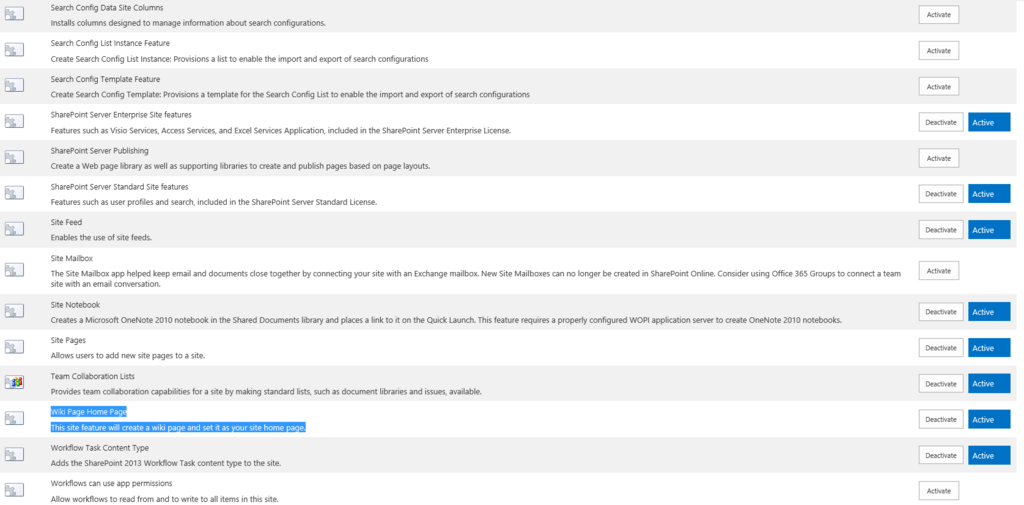Activate Workflows can use app permissions
Viewport: 1024px width, 505px height.
[938, 491]
